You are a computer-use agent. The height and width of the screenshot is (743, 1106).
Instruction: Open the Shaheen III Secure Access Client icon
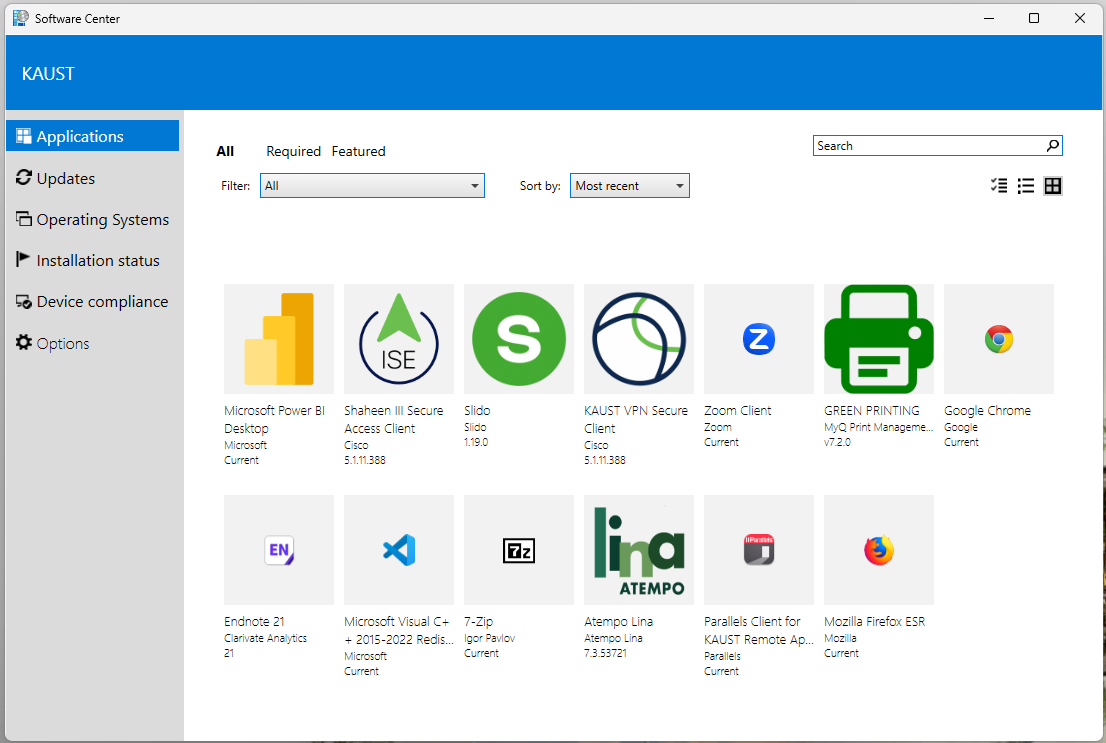pos(399,339)
